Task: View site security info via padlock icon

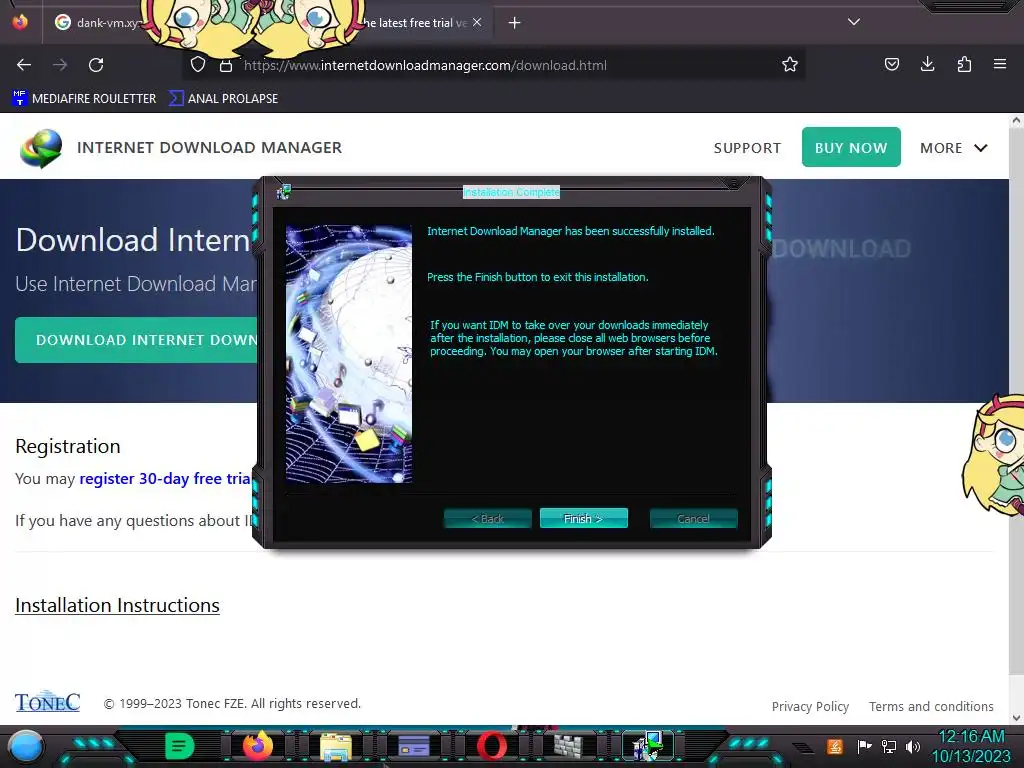Action: coord(226,65)
